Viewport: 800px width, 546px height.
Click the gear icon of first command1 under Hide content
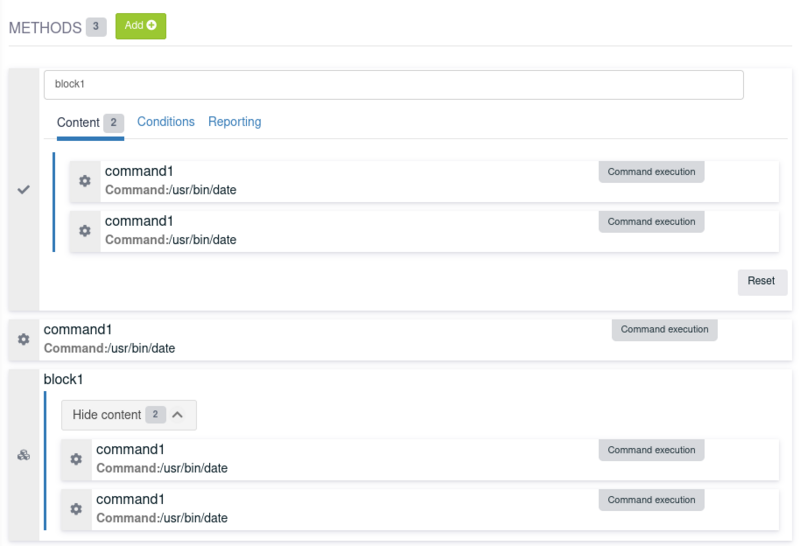76,459
